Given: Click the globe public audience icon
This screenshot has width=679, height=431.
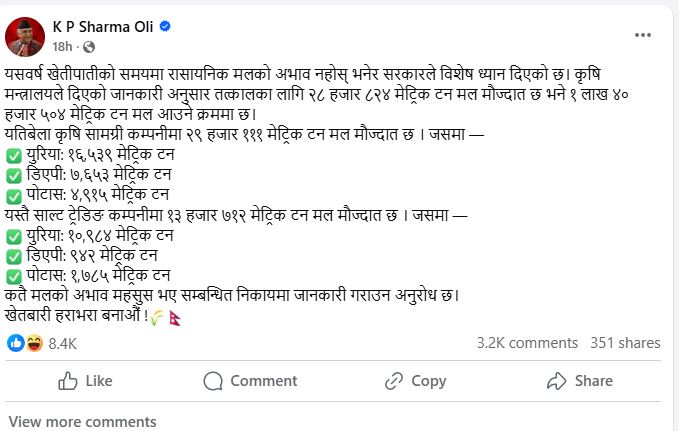Looking at the screenshot, I should (88, 47).
